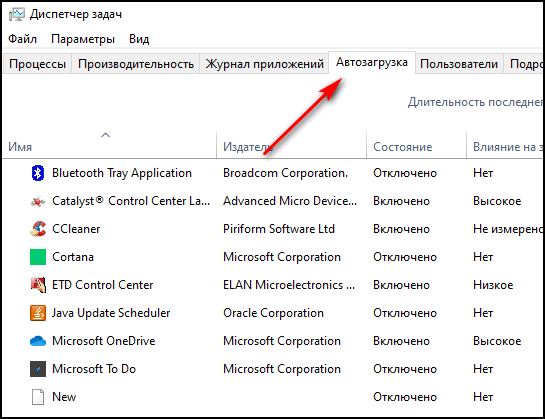The height and width of the screenshot is (419, 545).
Task: Select the Microsoft To Do entry name
Action: point(94,369)
